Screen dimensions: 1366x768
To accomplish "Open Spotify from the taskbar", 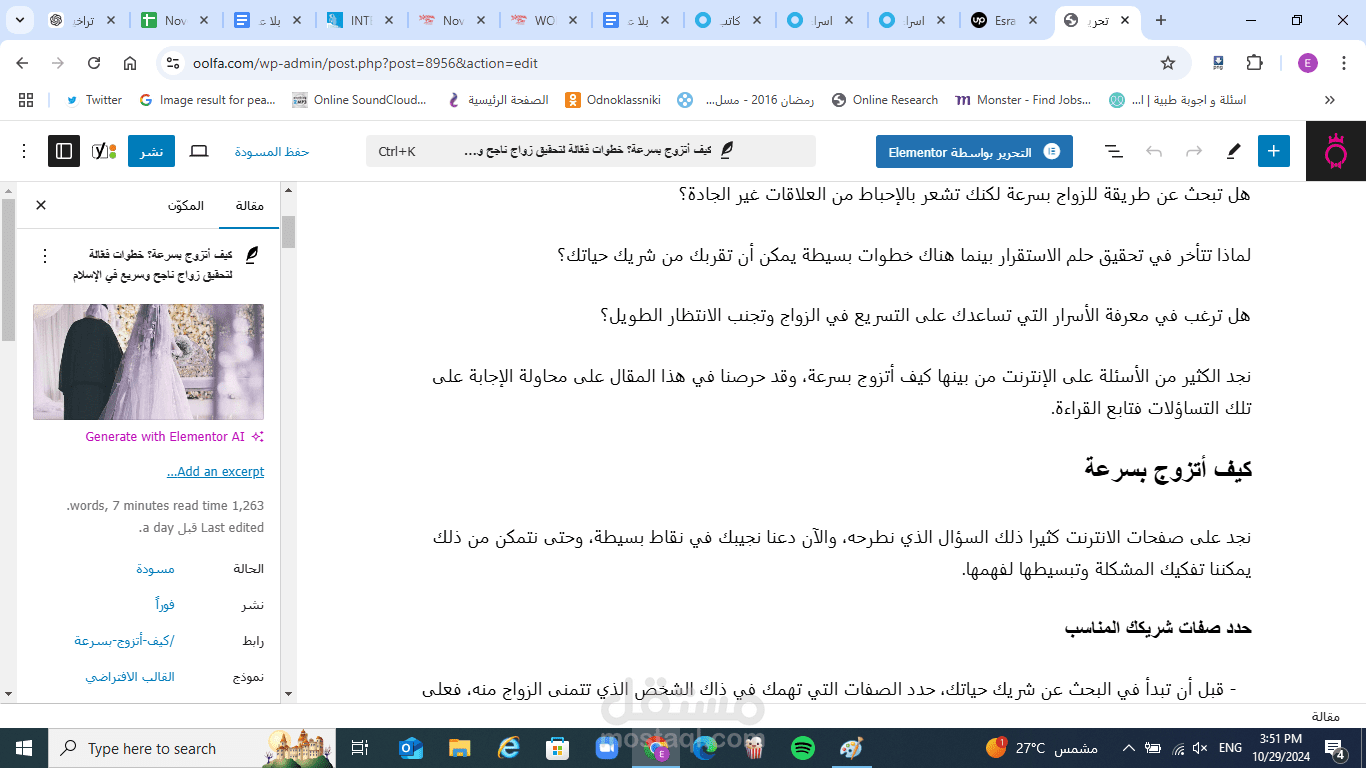I will coord(803,748).
